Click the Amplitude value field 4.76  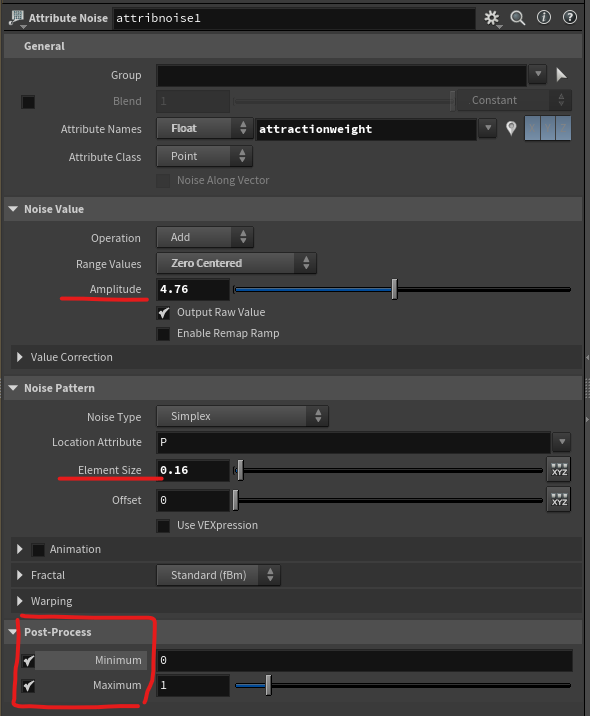pos(193,290)
